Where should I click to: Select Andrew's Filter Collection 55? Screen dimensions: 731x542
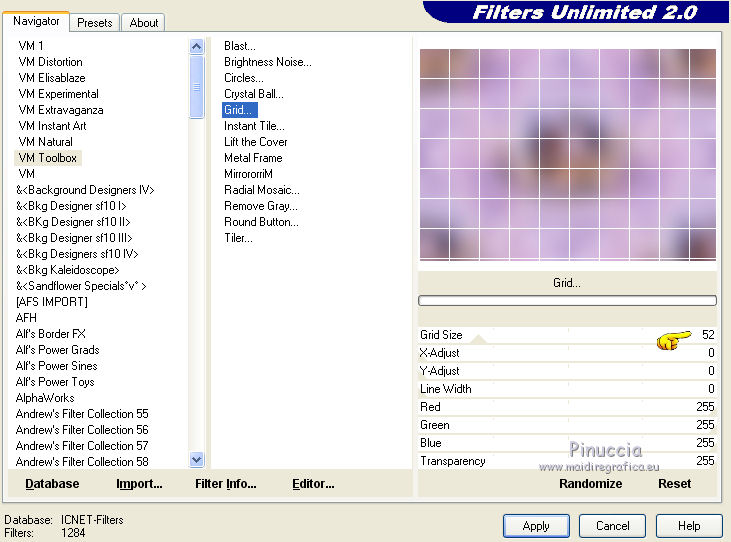(82, 414)
